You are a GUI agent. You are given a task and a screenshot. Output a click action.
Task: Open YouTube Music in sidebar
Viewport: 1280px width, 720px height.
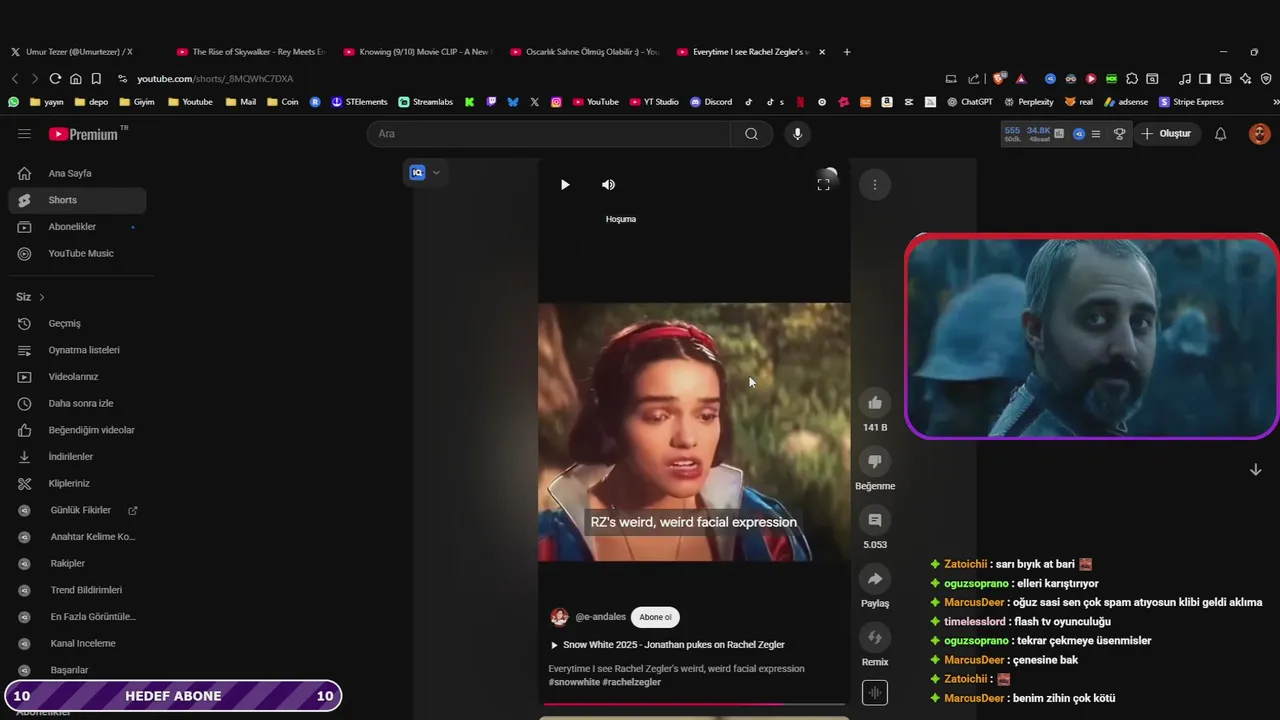click(77, 254)
